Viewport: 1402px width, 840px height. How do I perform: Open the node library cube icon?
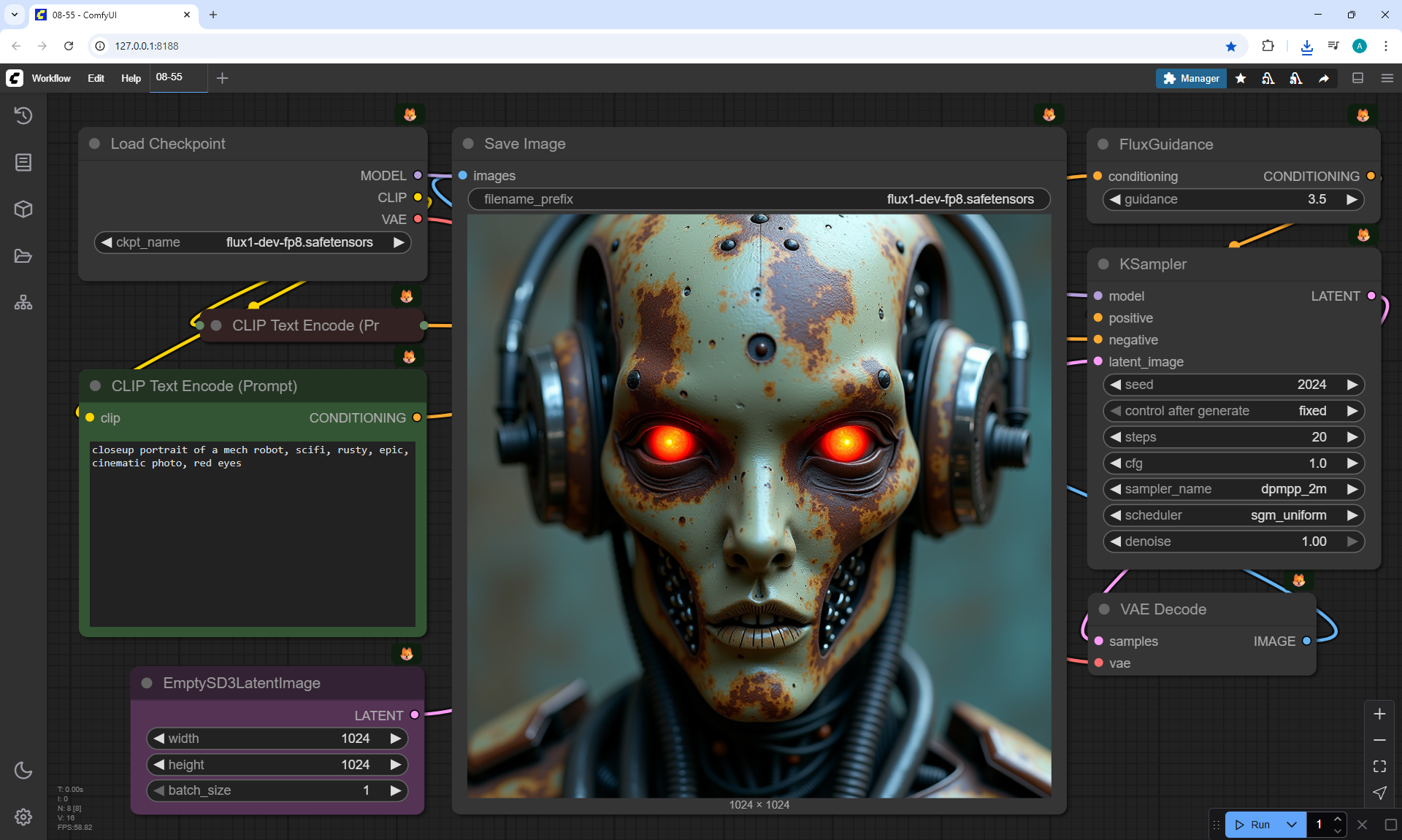(23, 209)
